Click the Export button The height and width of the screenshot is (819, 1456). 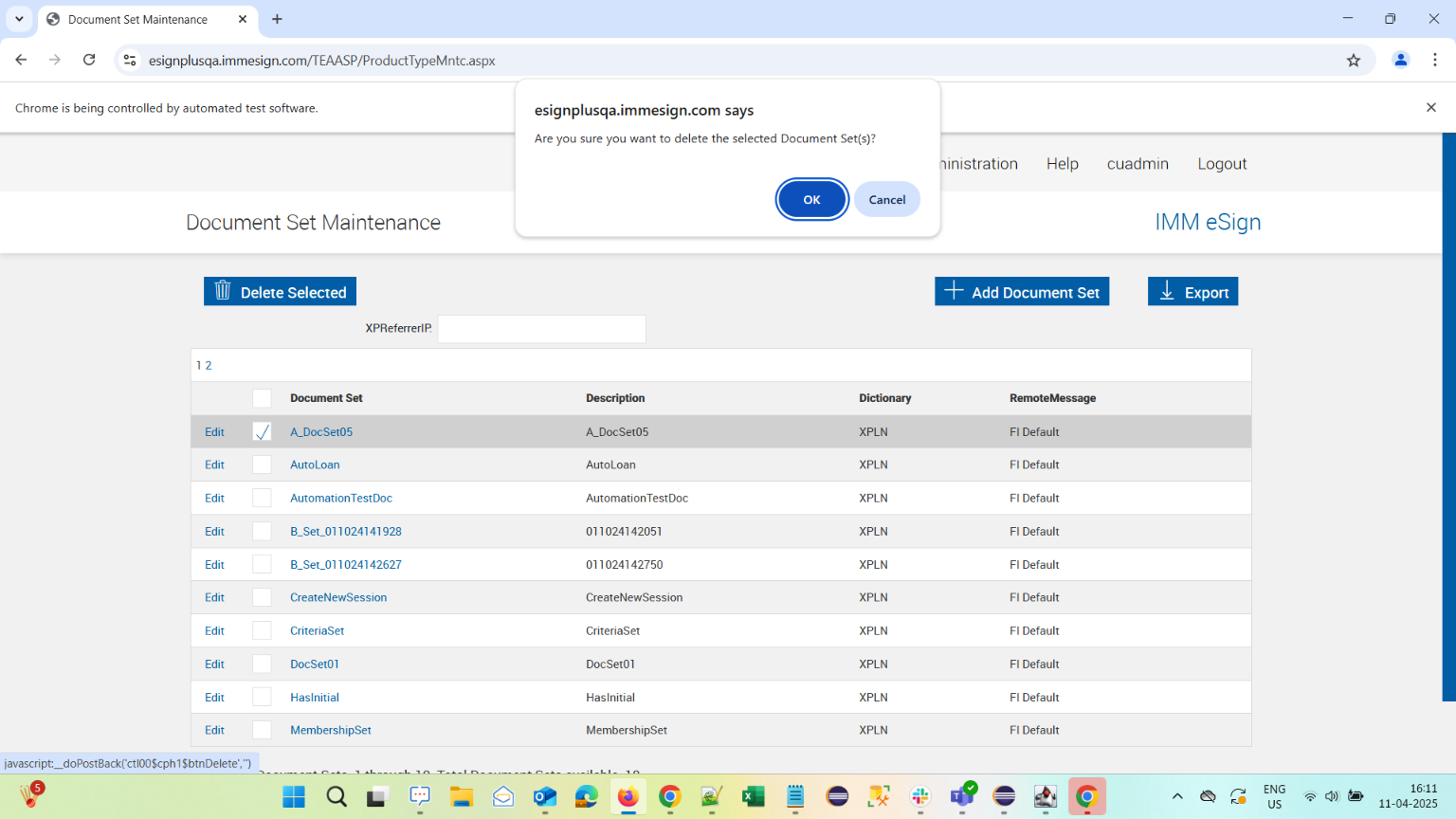pos(1192,292)
